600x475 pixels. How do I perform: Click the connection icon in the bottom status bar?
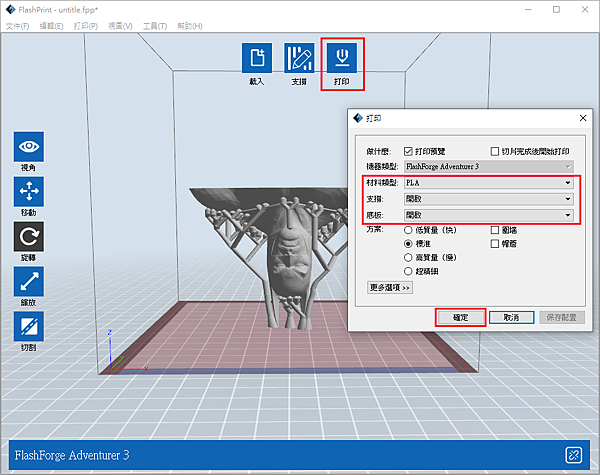pos(573,455)
